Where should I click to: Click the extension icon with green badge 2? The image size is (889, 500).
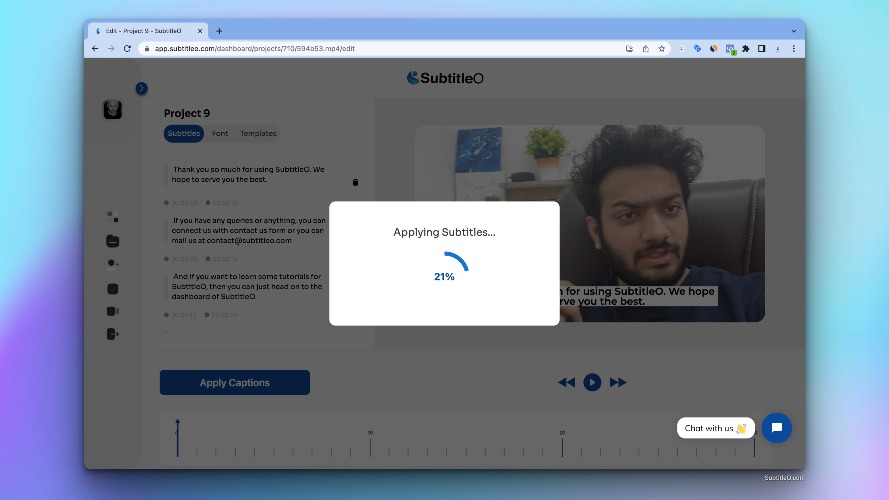[x=730, y=49]
